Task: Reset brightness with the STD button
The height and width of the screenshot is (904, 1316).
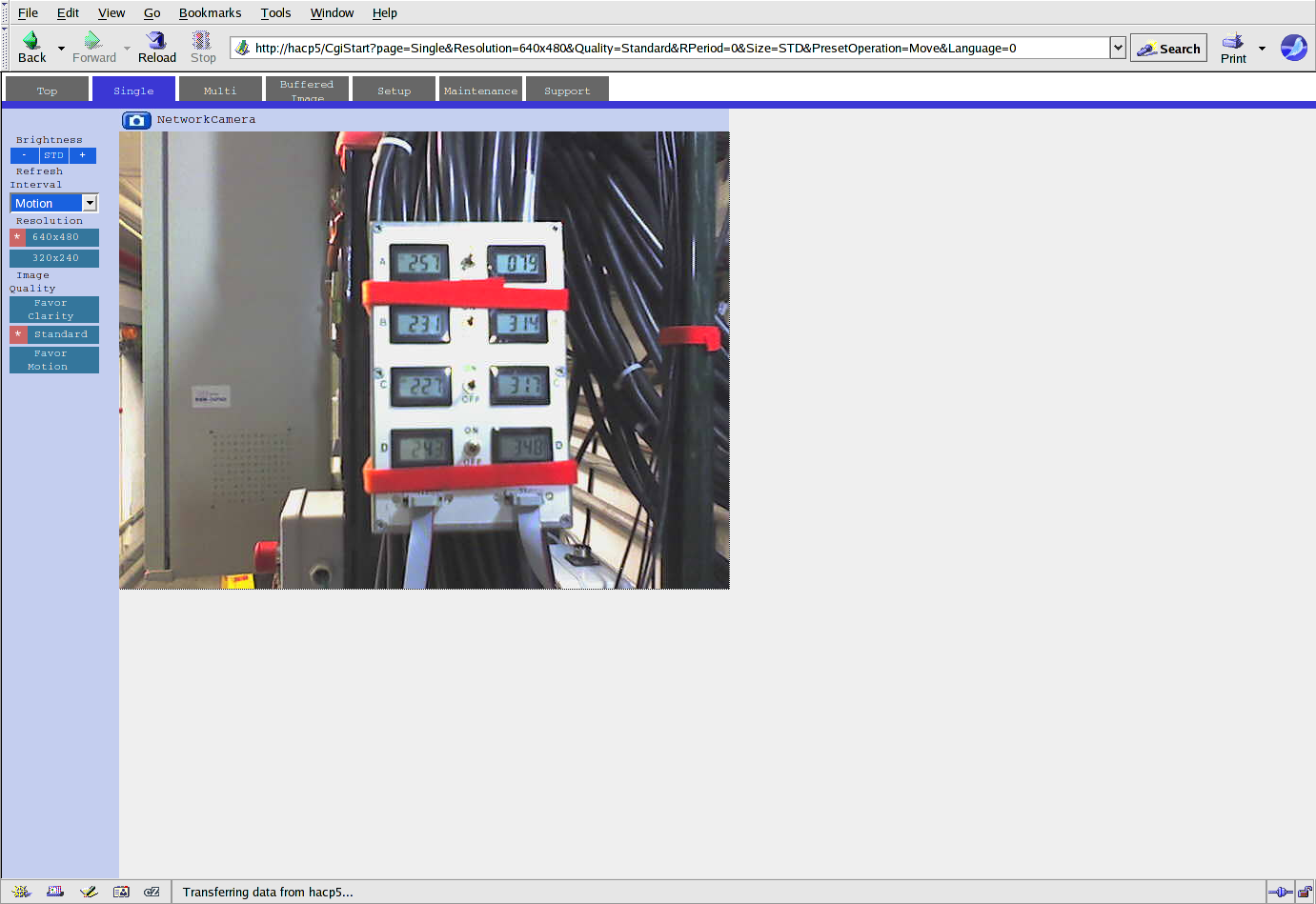Action: click(53, 155)
